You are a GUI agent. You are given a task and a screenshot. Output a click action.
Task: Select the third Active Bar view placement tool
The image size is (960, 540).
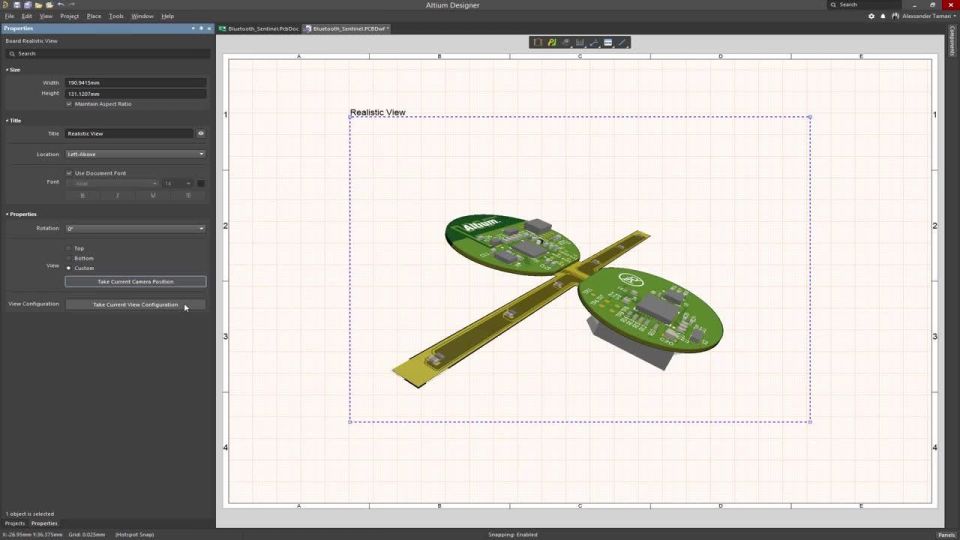[566, 42]
